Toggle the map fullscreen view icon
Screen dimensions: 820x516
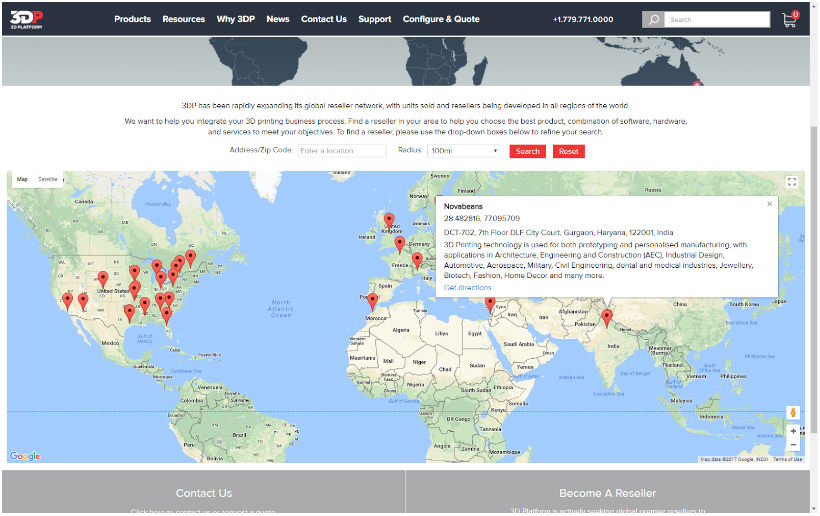pyautogui.click(x=792, y=182)
